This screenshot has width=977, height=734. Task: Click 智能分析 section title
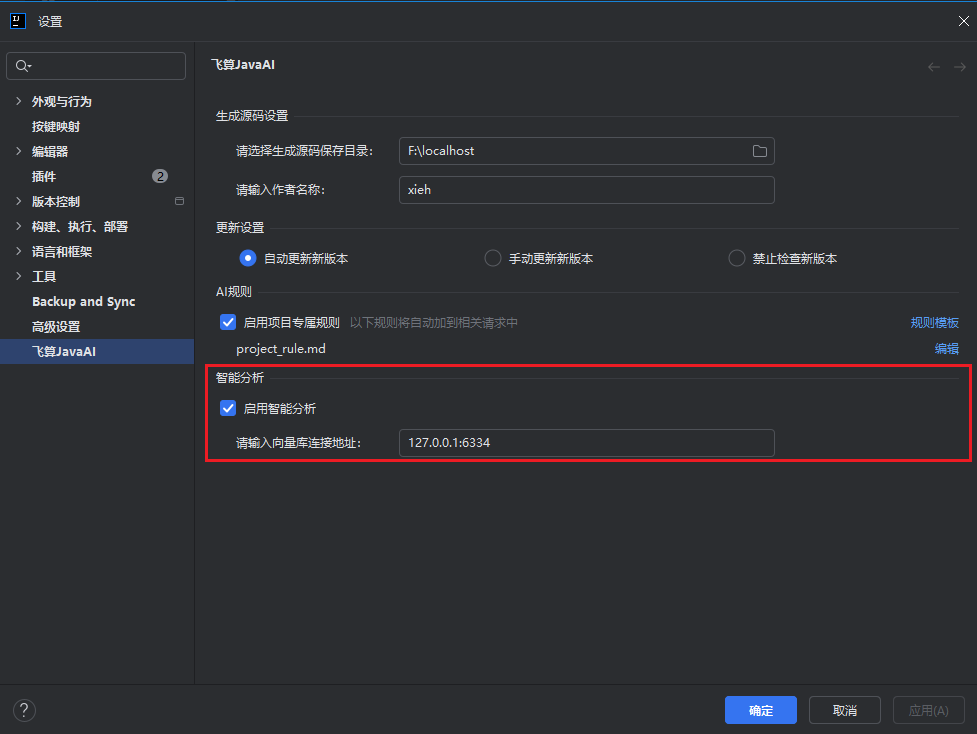click(x=240, y=378)
